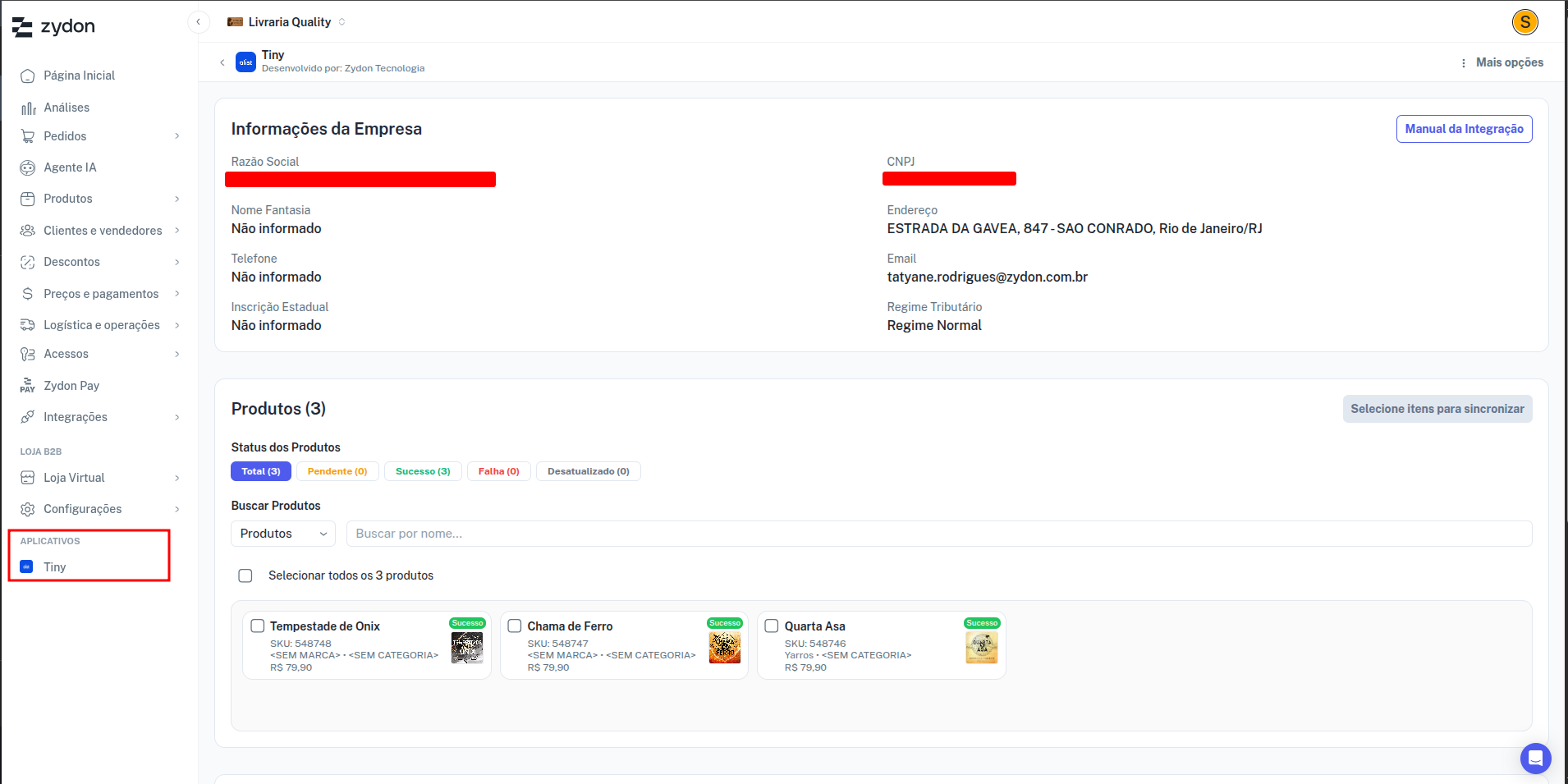Open the user avatar S menu
Screen dimensions: 1568x784
click(x=1524, y=22)
